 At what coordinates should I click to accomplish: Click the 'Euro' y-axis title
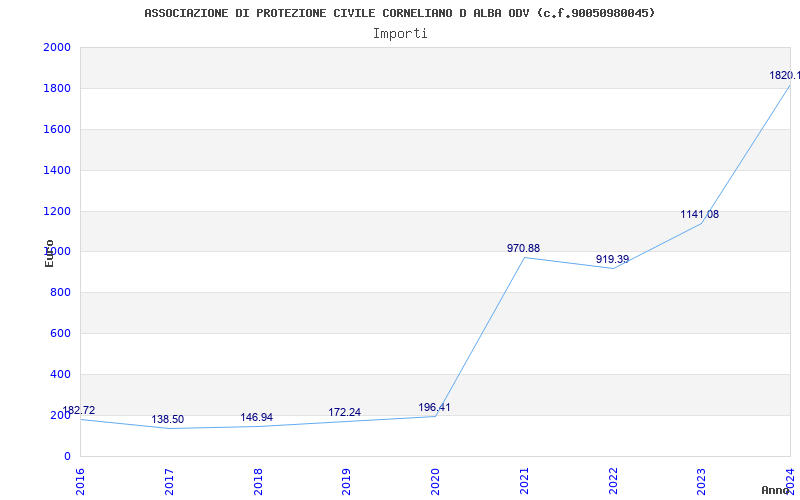tap(49, 254)
